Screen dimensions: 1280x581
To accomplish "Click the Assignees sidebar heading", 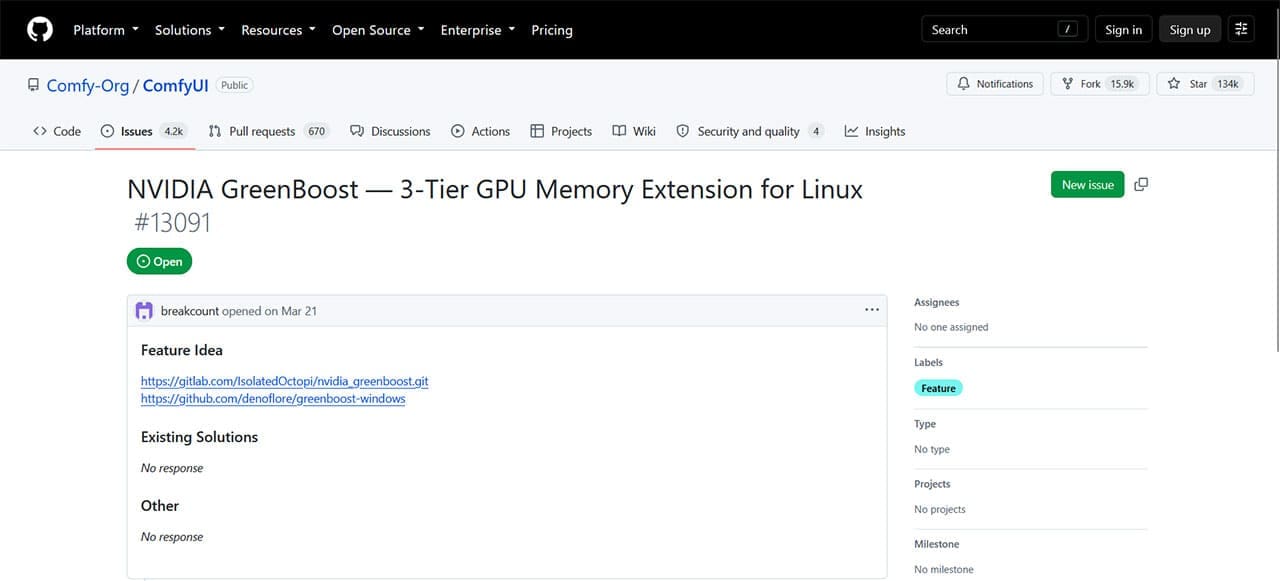I will click(936, 302).
